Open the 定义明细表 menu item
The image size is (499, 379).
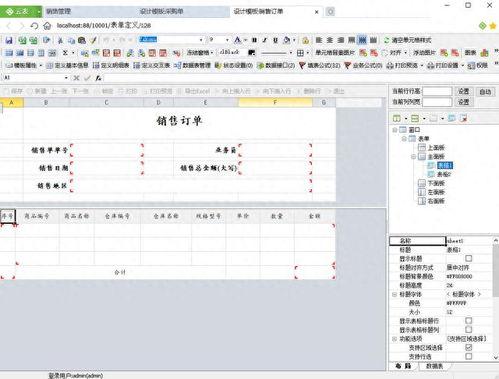click(111, 65)
